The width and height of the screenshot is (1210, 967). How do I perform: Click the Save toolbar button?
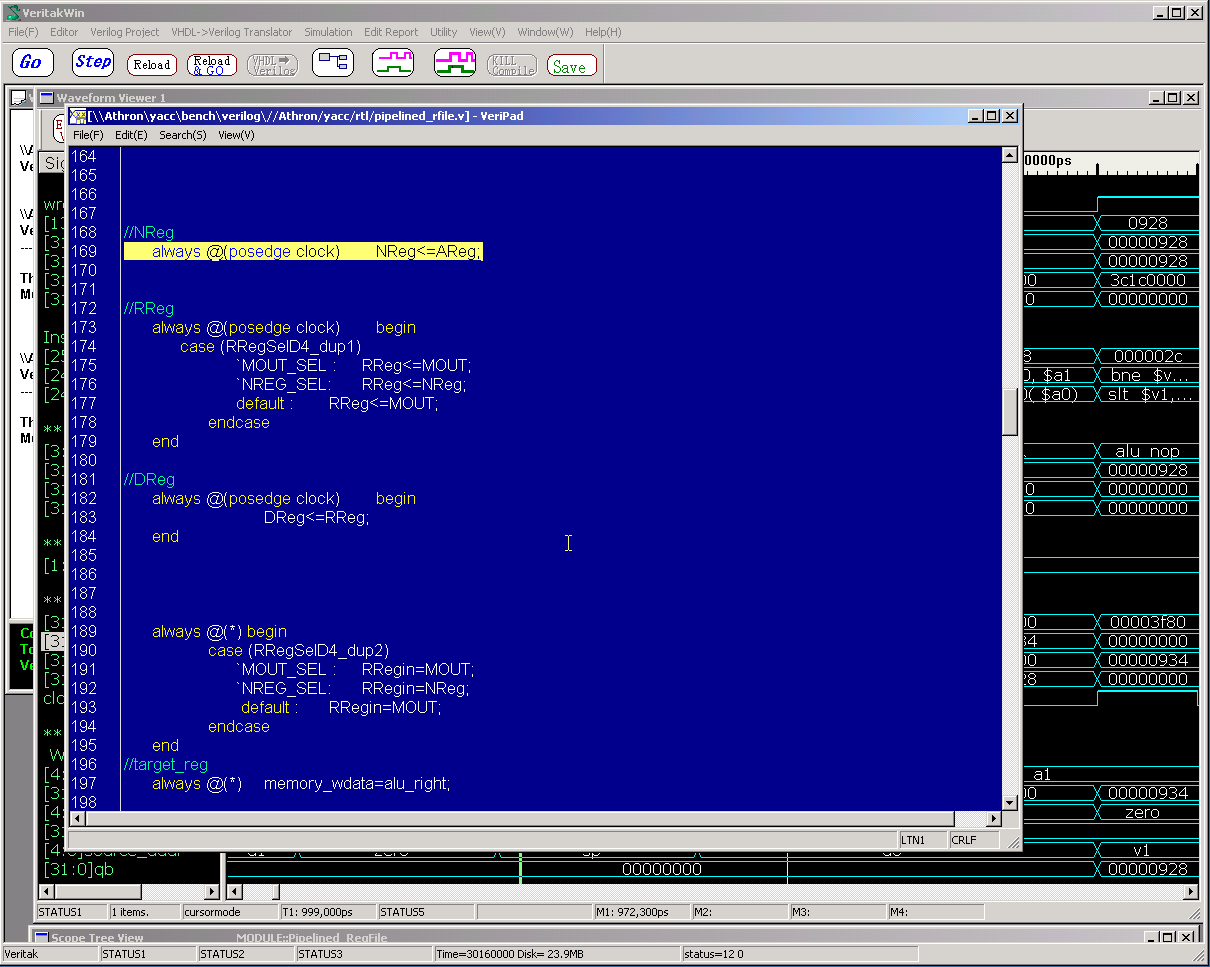pyautogui.click(x=572, y=64)
